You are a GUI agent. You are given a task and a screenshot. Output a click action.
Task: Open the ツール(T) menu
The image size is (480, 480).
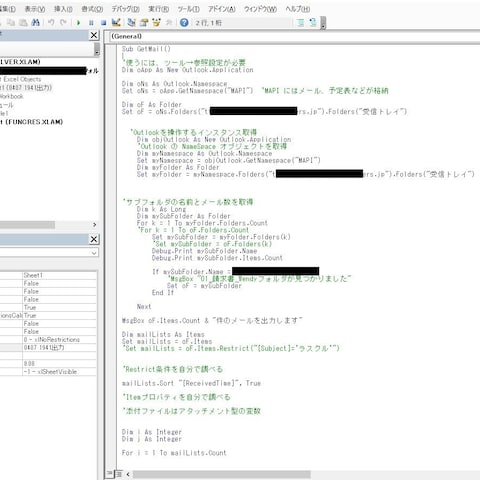pyautogui.click(x=188, y=9)
